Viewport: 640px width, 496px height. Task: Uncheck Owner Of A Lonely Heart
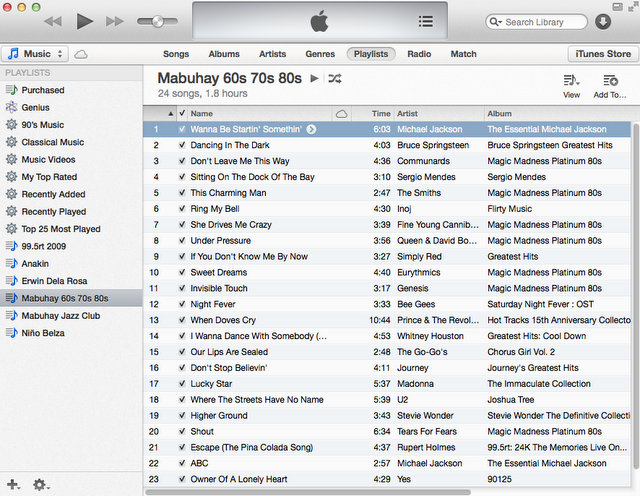[x=182, y=479]
